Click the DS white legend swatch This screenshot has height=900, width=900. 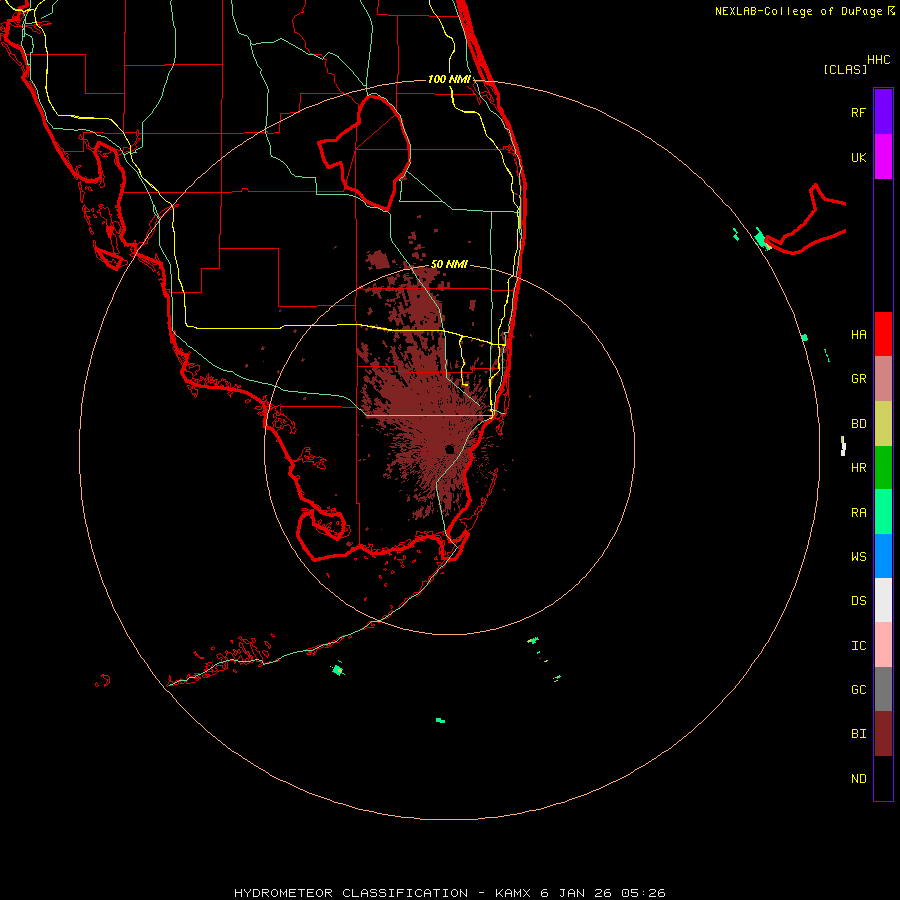tap(883, 600)
